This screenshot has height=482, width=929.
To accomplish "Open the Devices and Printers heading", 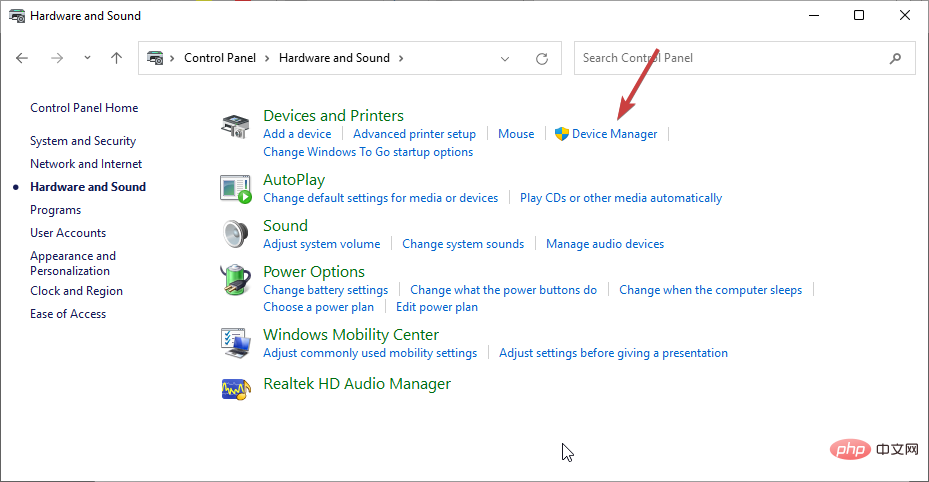I will (x=334, y=115).
